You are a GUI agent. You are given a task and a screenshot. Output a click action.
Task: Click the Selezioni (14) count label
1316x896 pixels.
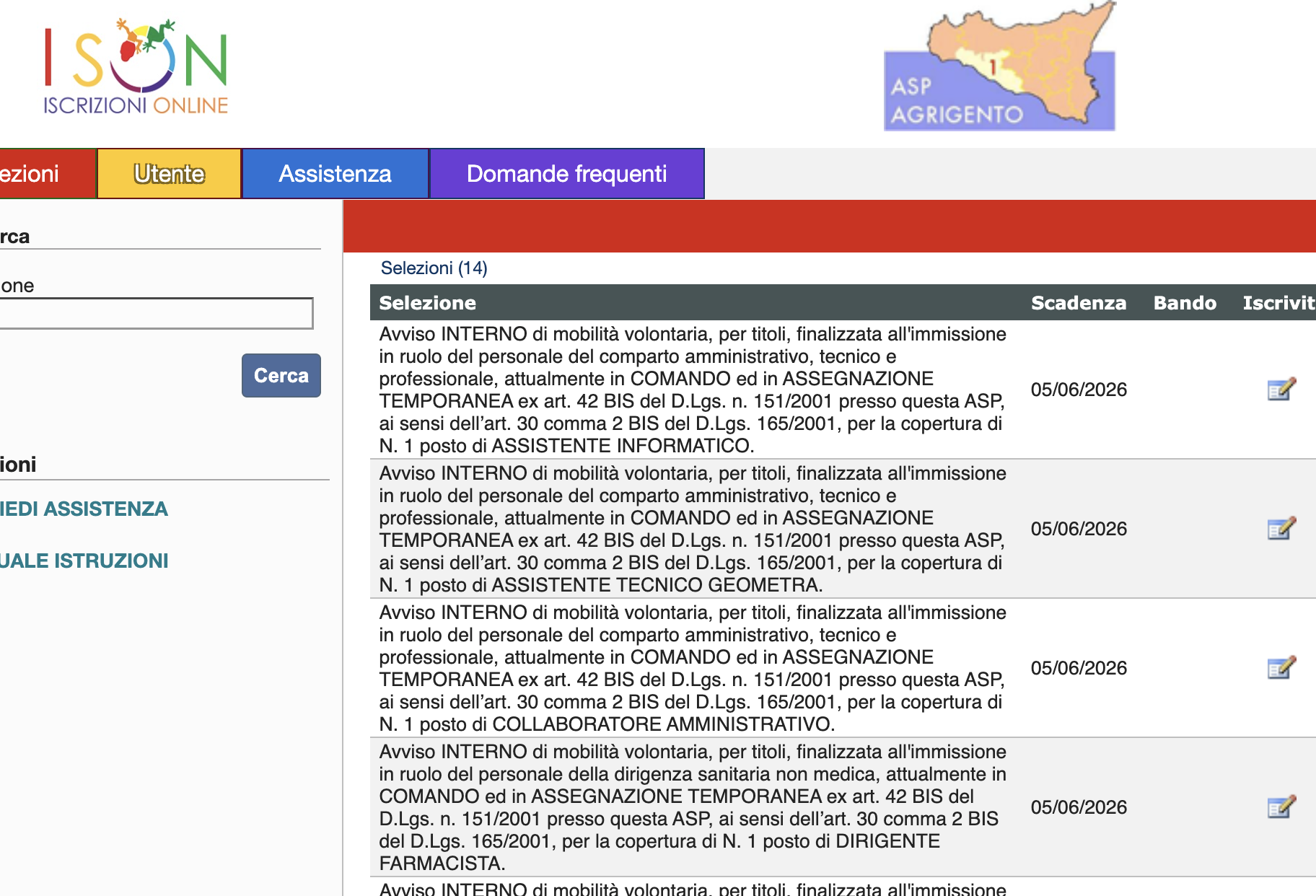click(434, 268)
